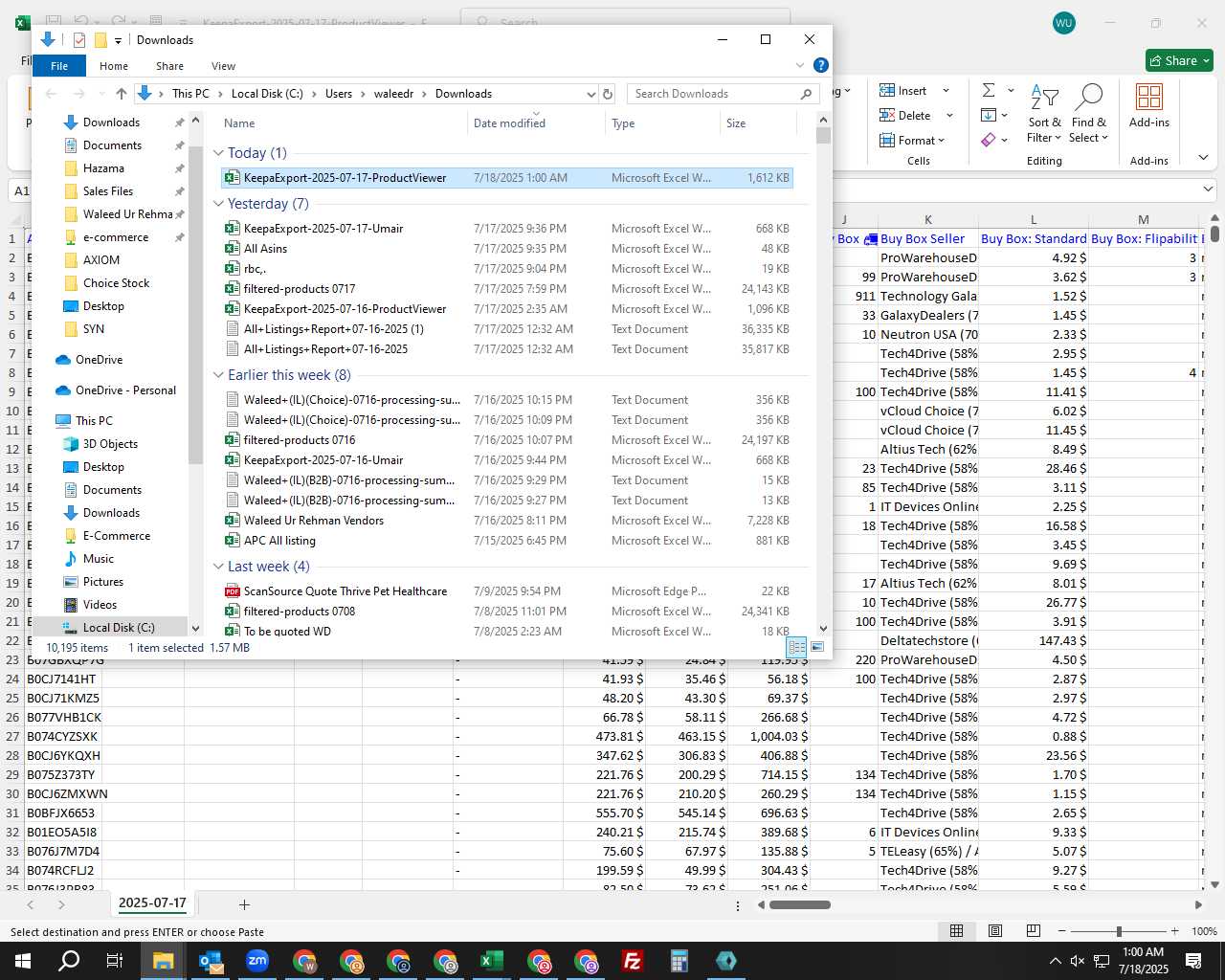Show hidden system tray icons

pyautogui.click(x=1055, y=961)
